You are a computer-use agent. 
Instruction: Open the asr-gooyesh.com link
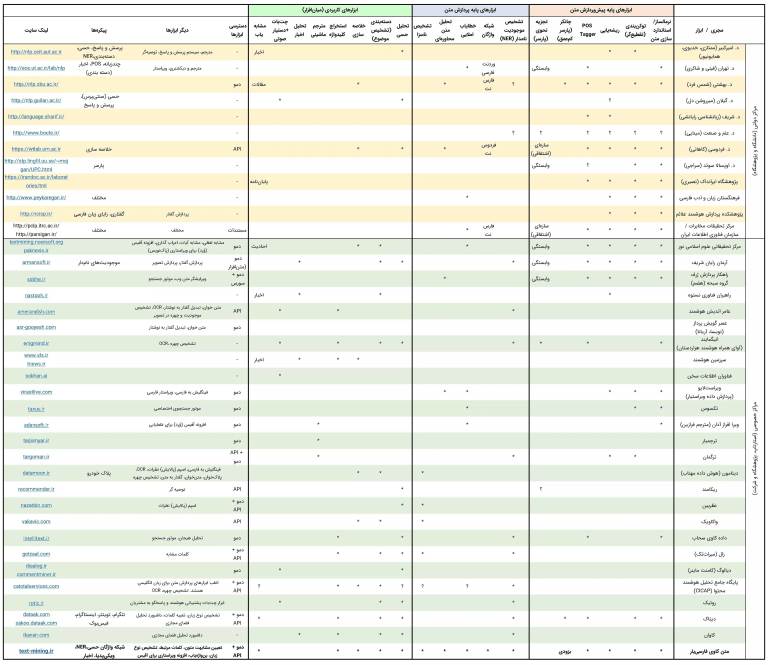36,327
